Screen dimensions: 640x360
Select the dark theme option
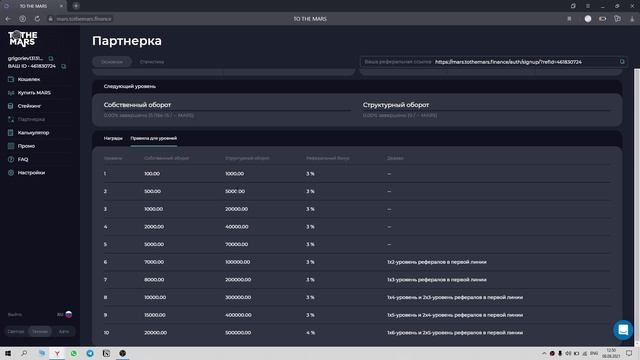tap(40, 331)
